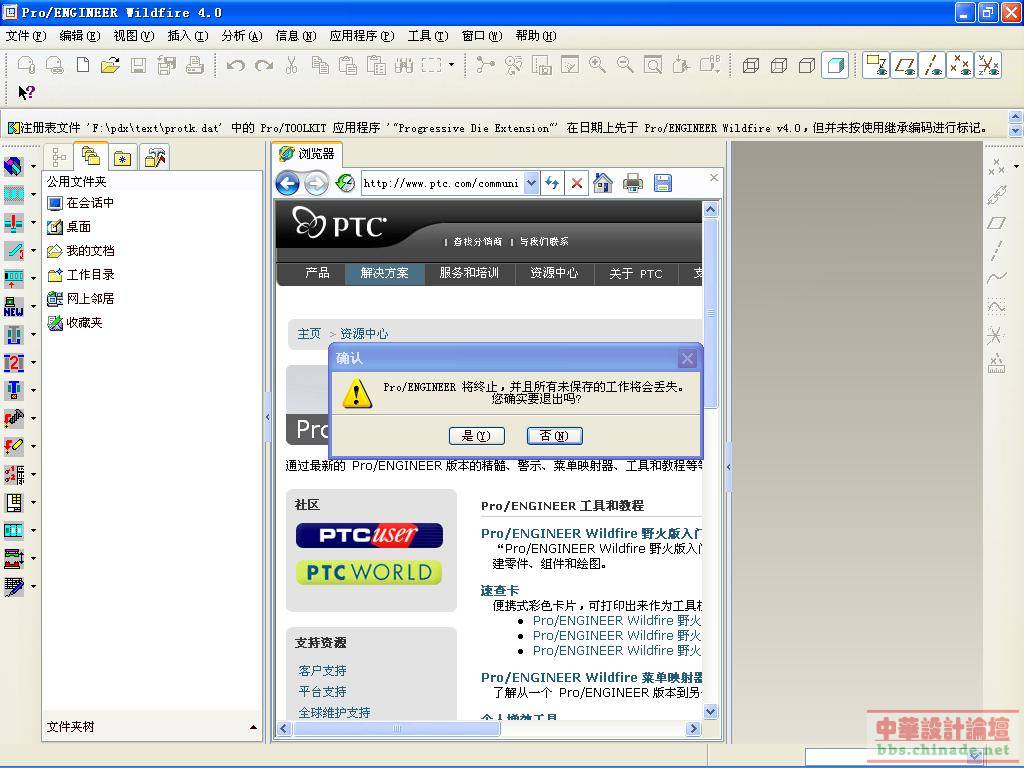Viewport: 1024px width, 768px height.
Task: Print the browser page
Action: pos(633,184)
